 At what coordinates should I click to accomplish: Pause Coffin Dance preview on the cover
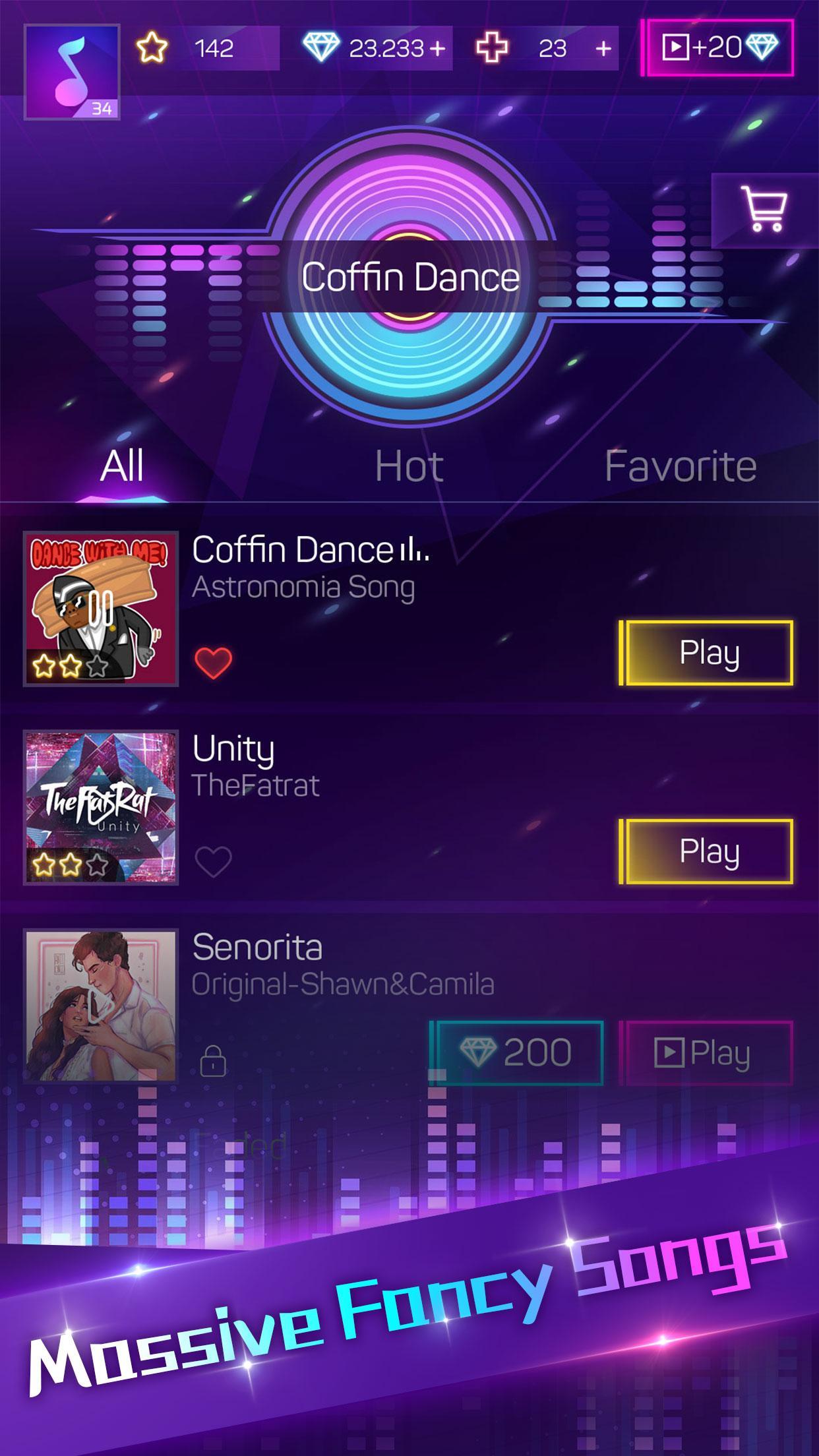tap(101, 607)
